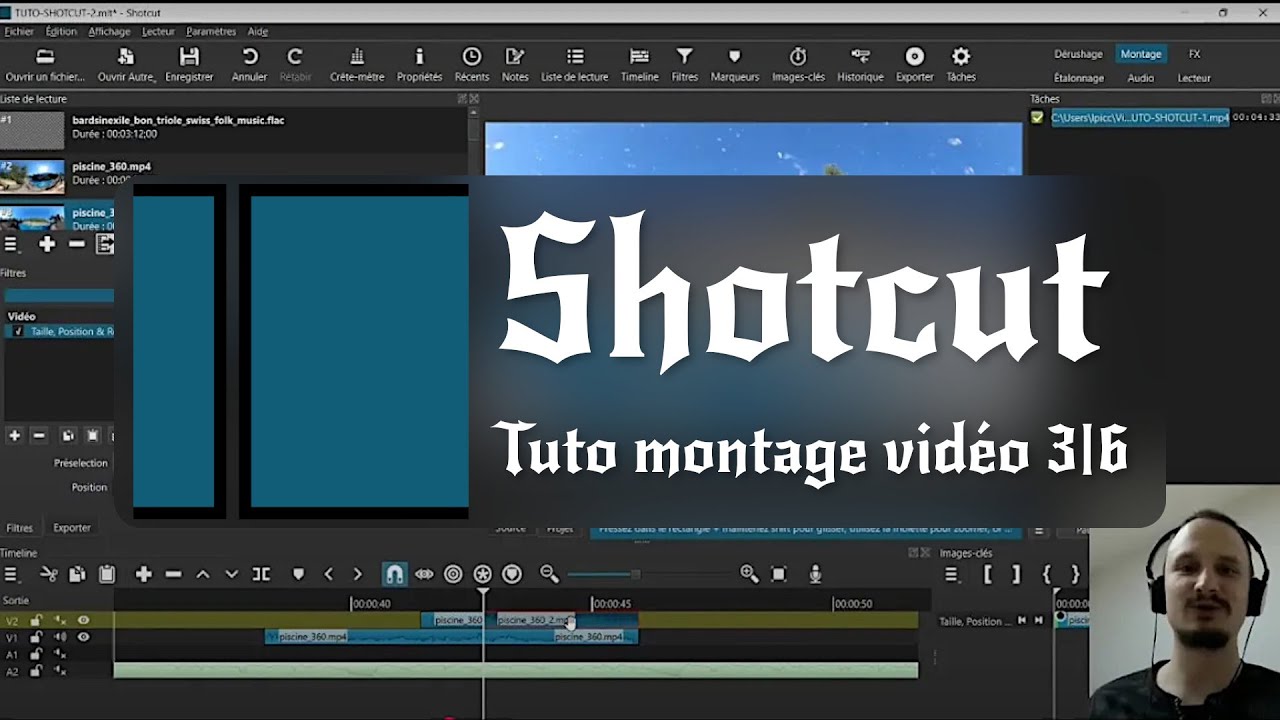Toggle timeline snapping magnet
This screenshot has width=1280, height=720.
tap(394, 574)
